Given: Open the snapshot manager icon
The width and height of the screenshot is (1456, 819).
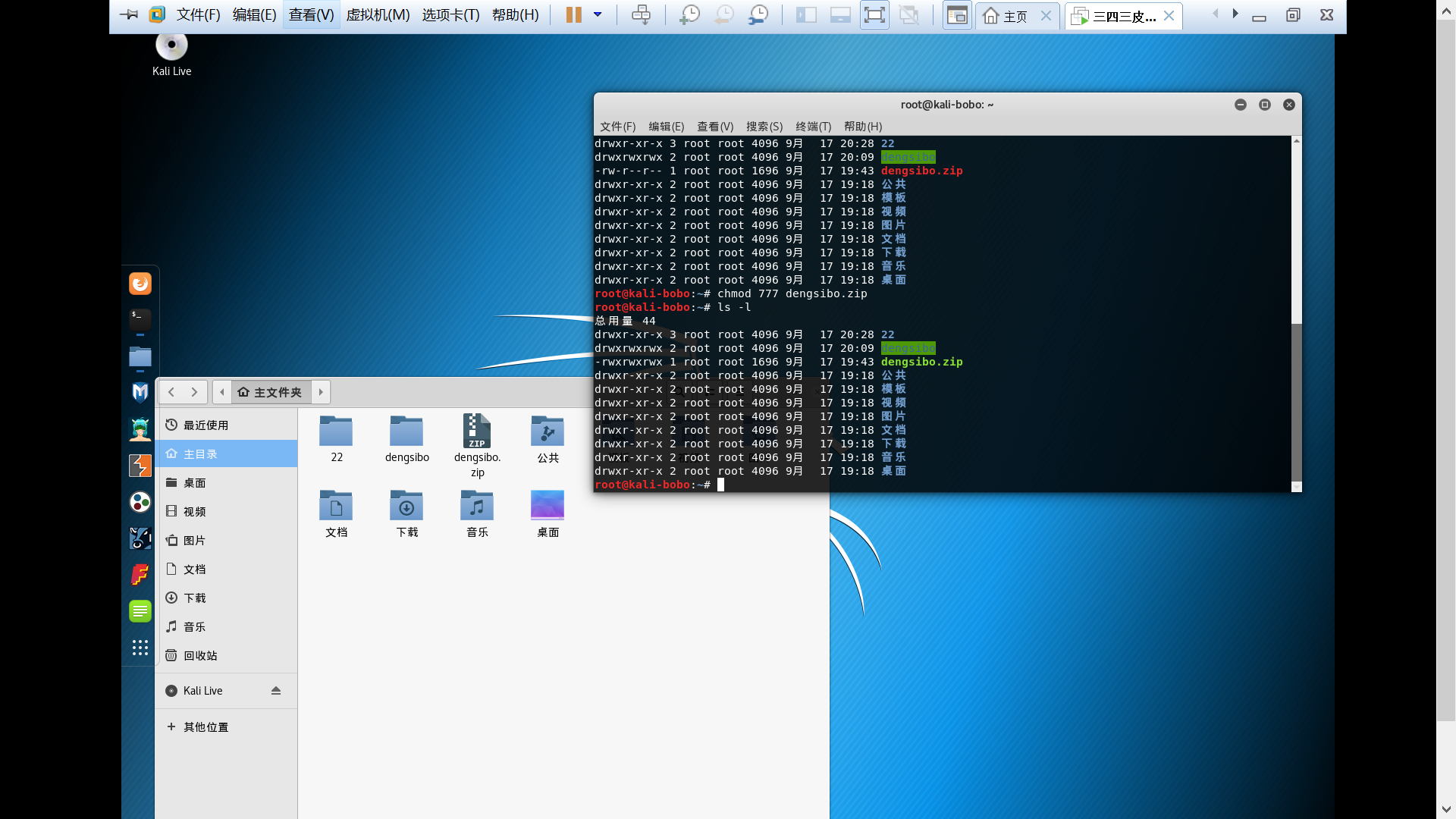Looking at the screenshot, I should point(758,14).
